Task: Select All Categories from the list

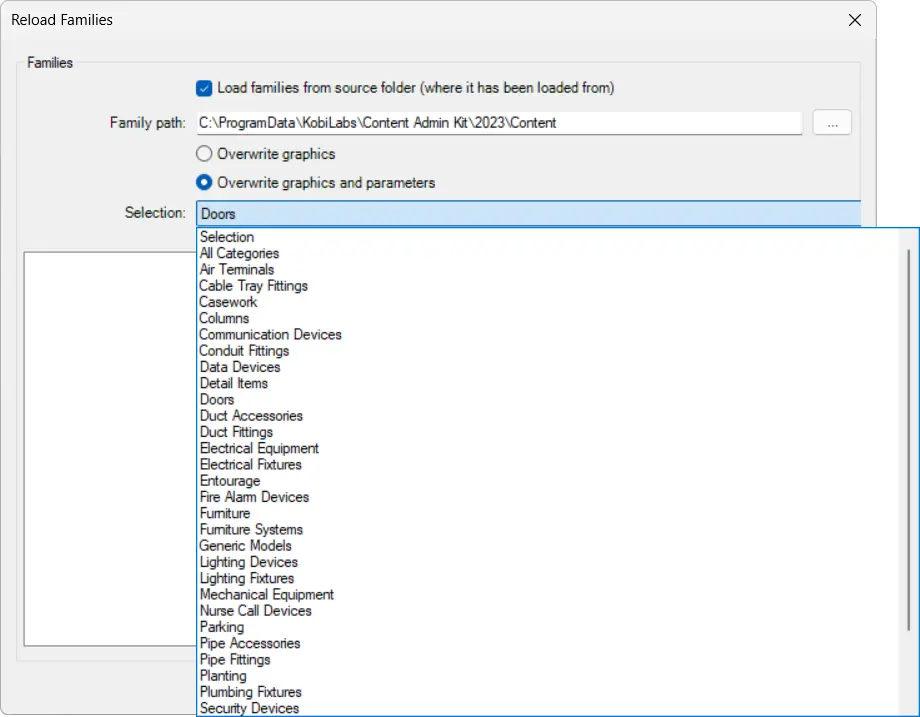Action: click(239, 253)
